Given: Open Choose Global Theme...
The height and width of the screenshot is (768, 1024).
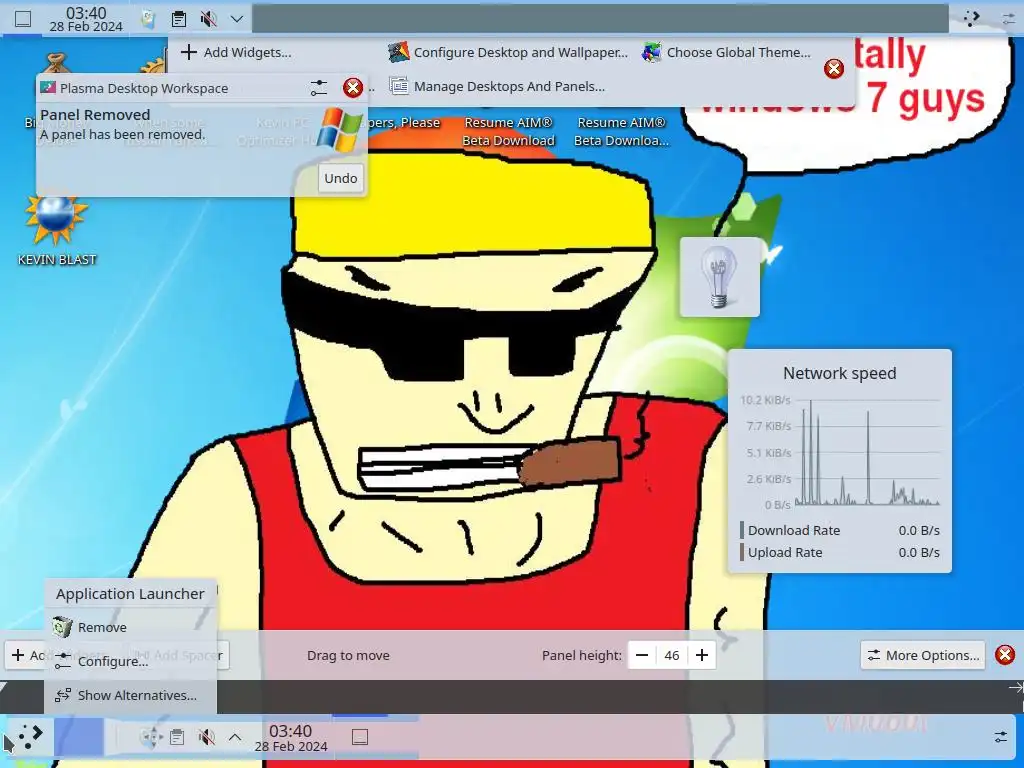Looking at the screenshot, I should click(x=726, y=52).
